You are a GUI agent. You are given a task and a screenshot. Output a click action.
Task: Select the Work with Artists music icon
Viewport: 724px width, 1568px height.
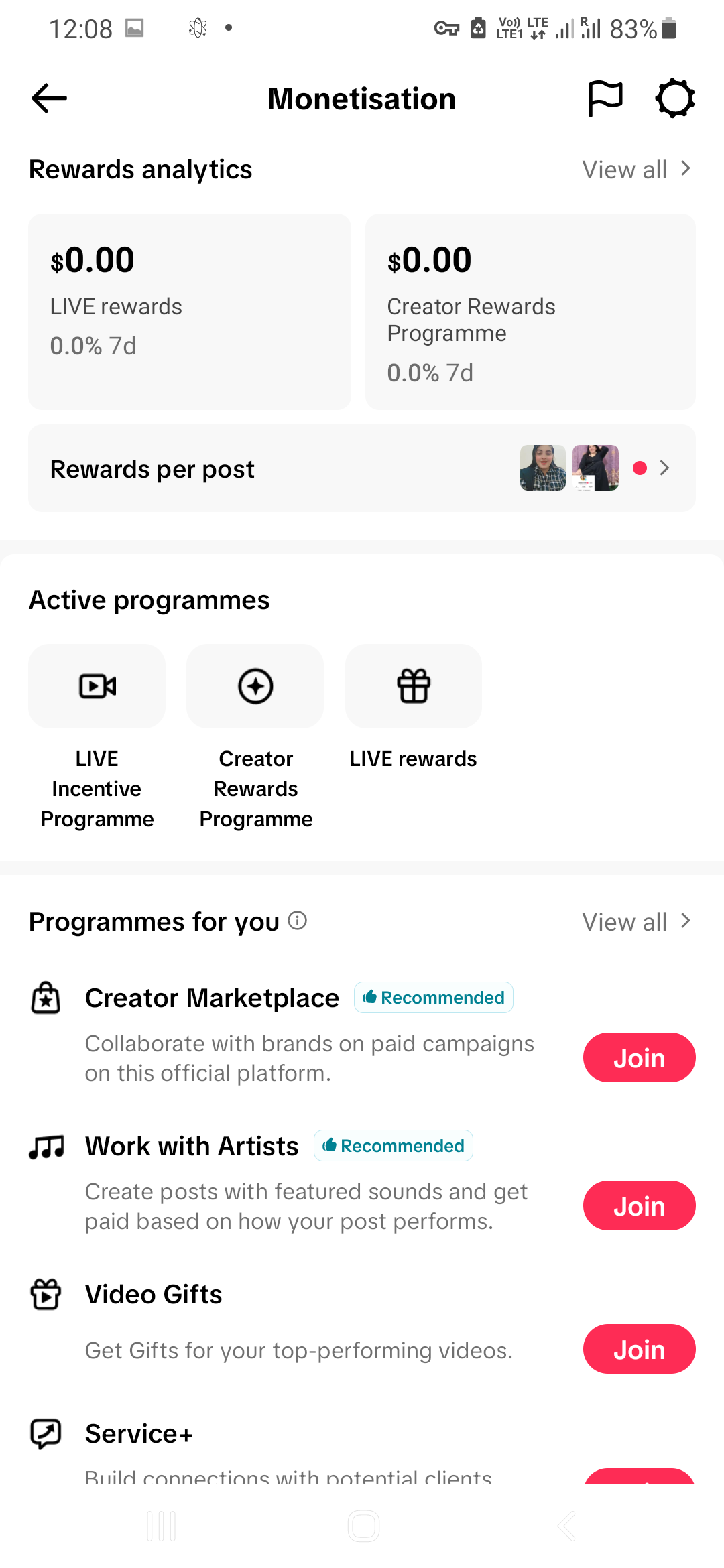pos(46,1147)
